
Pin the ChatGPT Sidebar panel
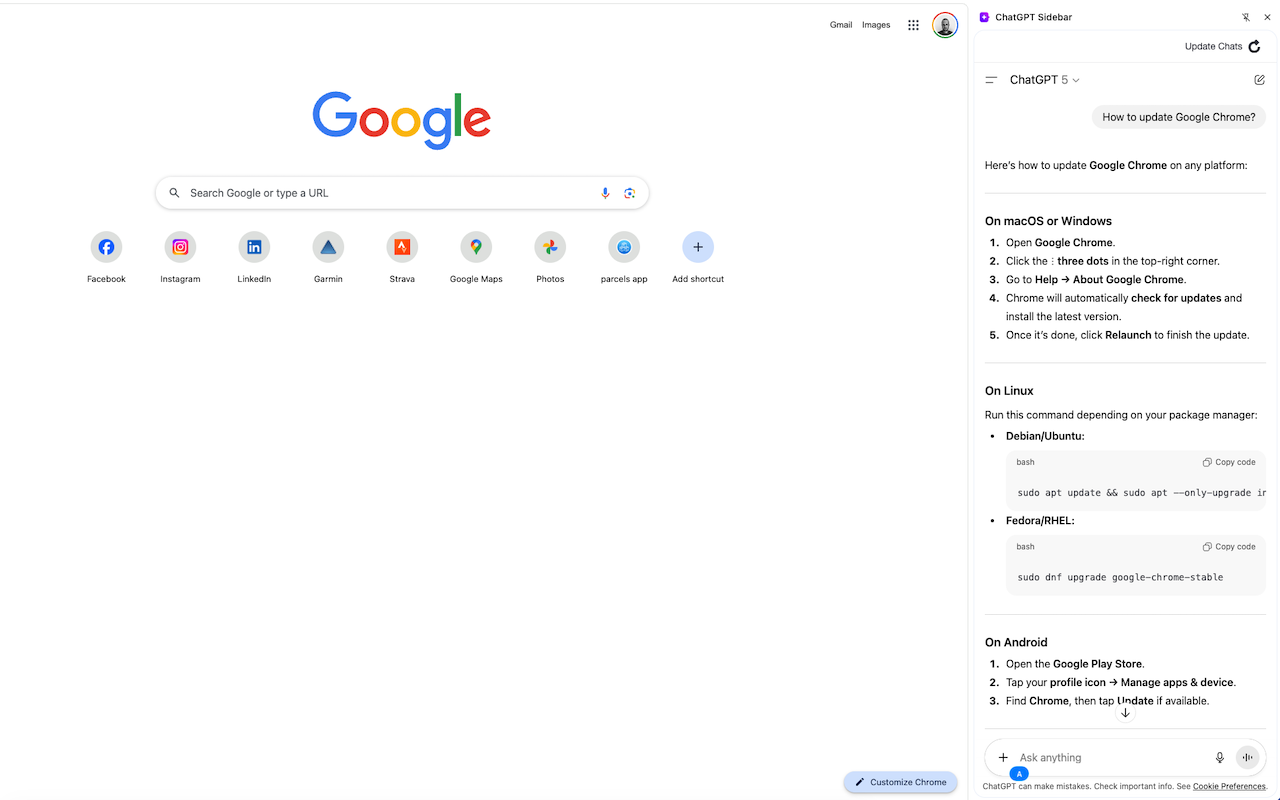(1246, 17)
